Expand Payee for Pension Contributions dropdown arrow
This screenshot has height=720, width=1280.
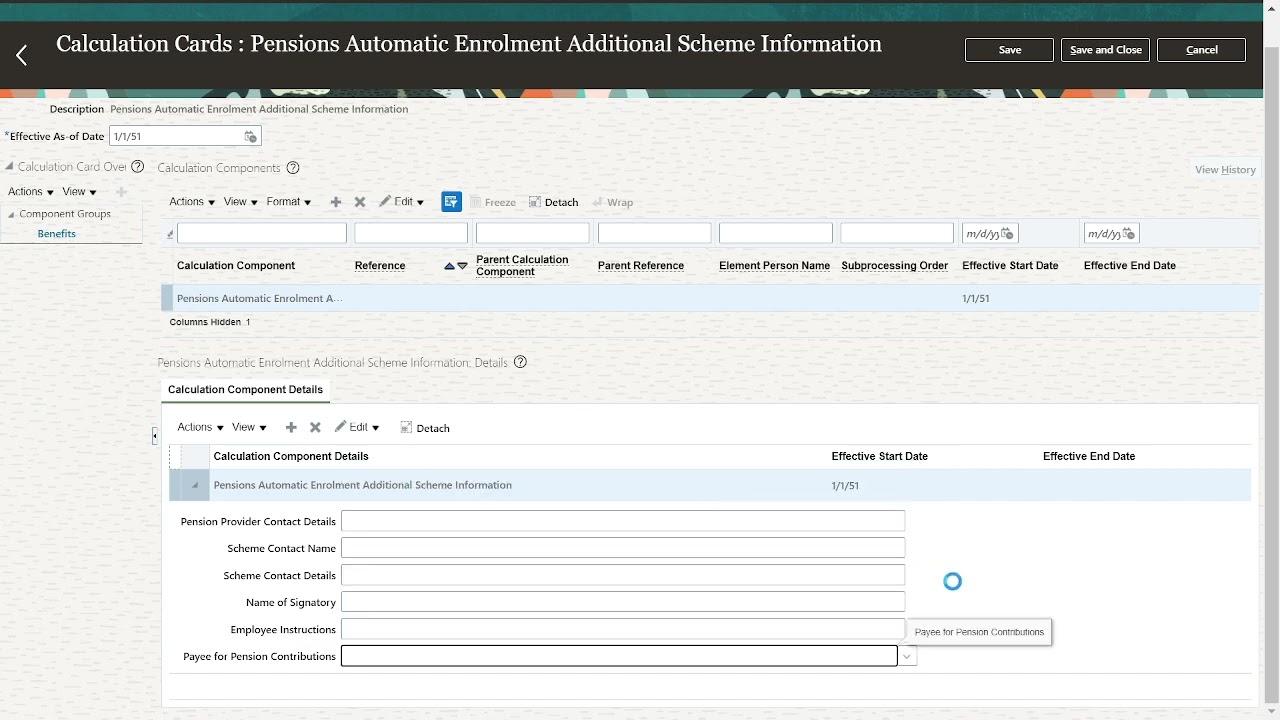(907, 657)
